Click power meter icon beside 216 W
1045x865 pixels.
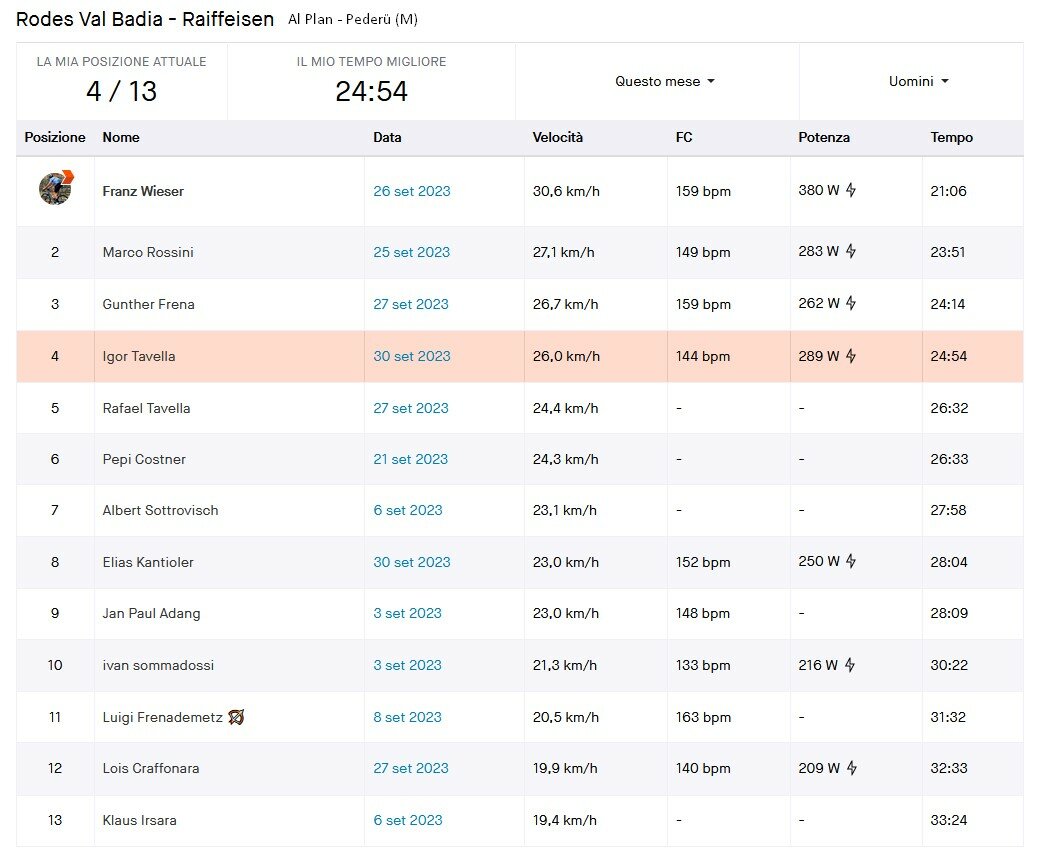tap(851, 665)
